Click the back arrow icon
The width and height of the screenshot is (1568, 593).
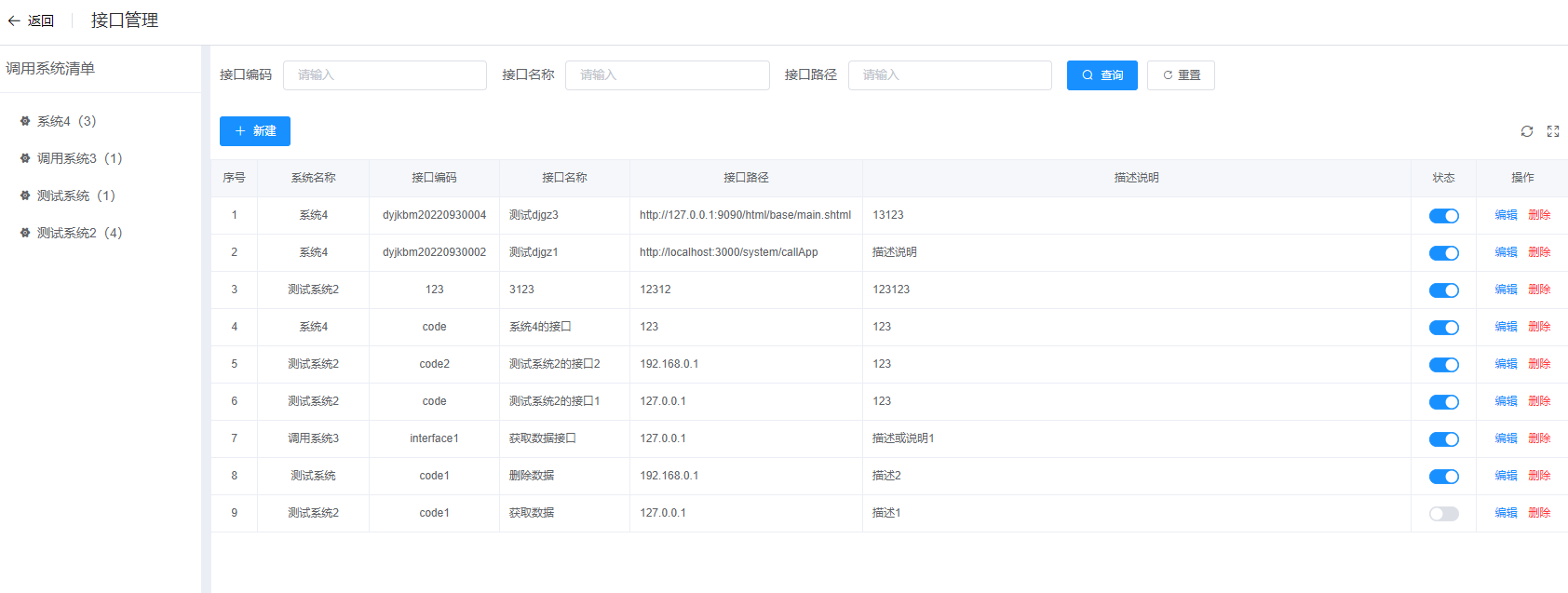click(14, 20)
